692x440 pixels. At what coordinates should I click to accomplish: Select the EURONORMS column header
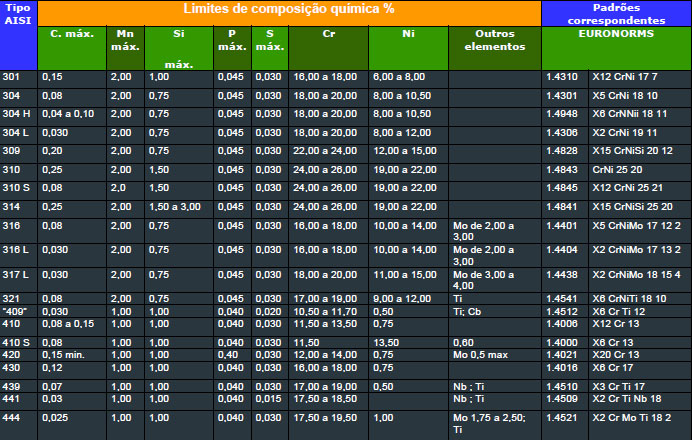pos(617,33)
